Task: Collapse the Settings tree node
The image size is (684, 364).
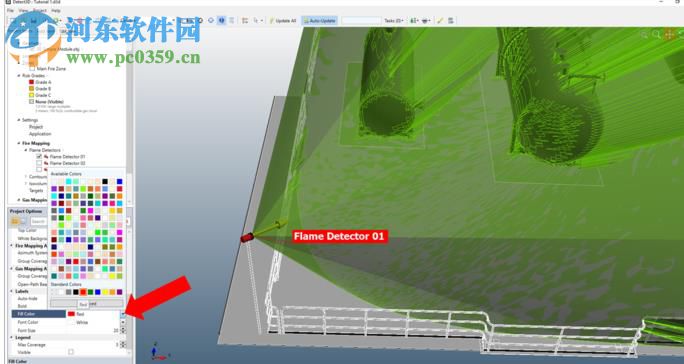Action: tap(19, 120)
